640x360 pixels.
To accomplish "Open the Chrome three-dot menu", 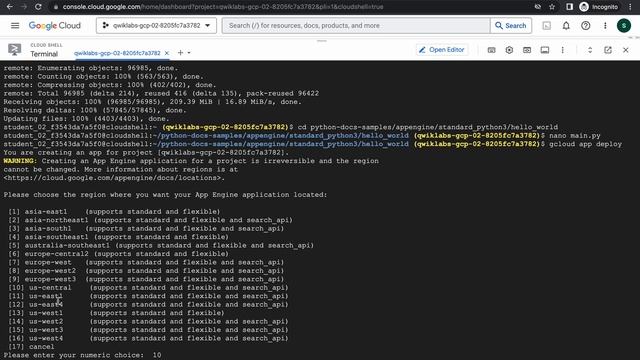I will coord(631,7).
